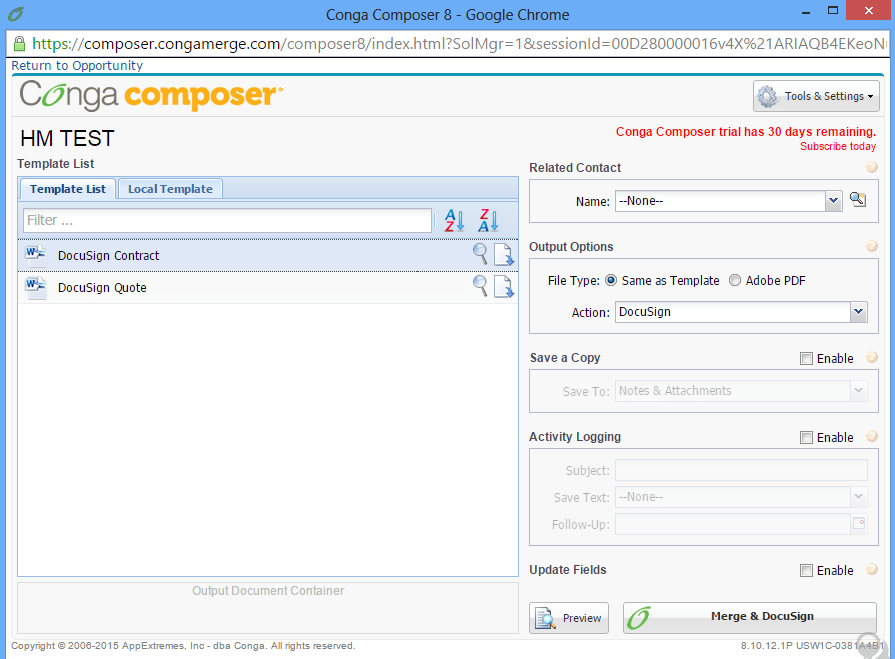Add DocuSign Contract to output container icon
Viewport: 895px width, 659px height.
tap(504, 254)
